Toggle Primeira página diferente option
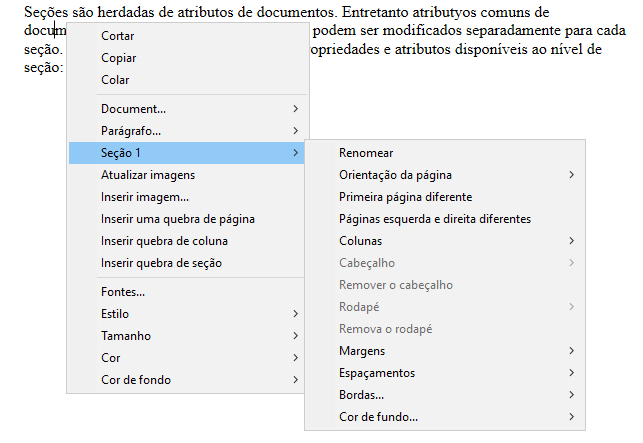This screenshot has height=443, width=643. point(405,197)
